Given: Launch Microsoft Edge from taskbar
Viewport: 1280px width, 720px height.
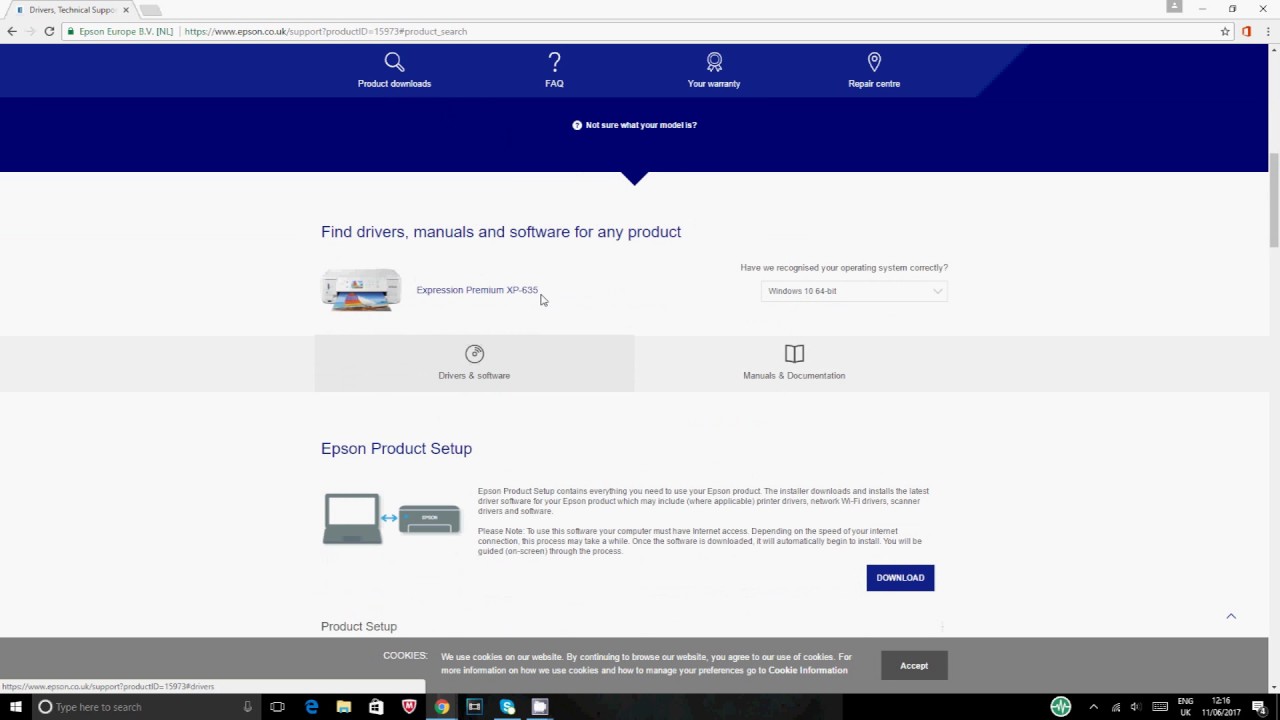Looking at the screenshot, I should 311,707.
